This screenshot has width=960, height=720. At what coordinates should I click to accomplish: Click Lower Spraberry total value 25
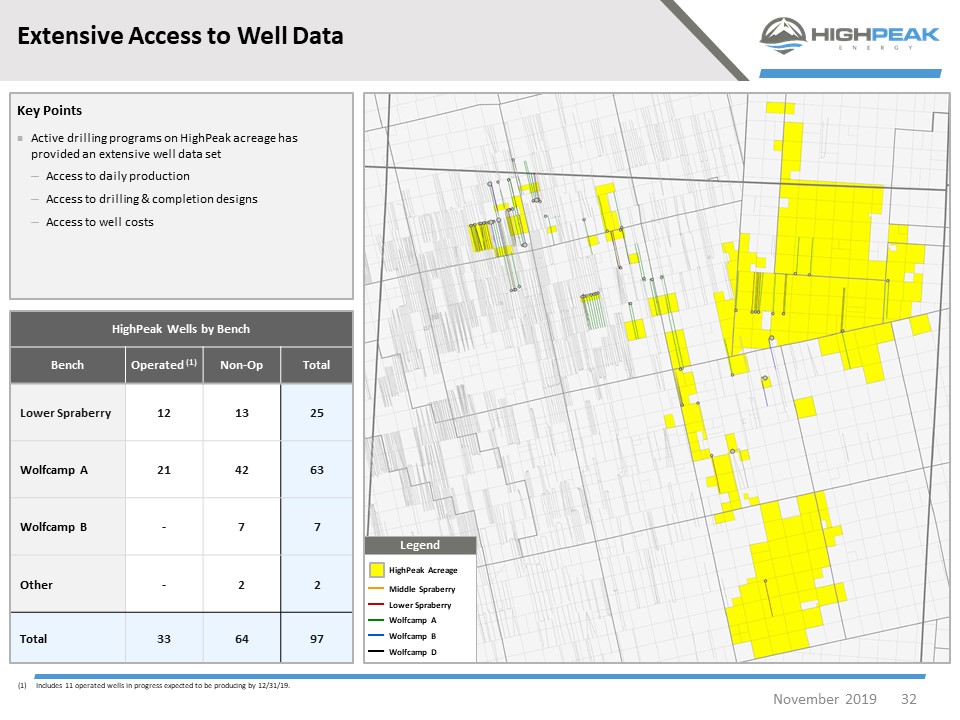pyautogui.click(x=317, y=413)
